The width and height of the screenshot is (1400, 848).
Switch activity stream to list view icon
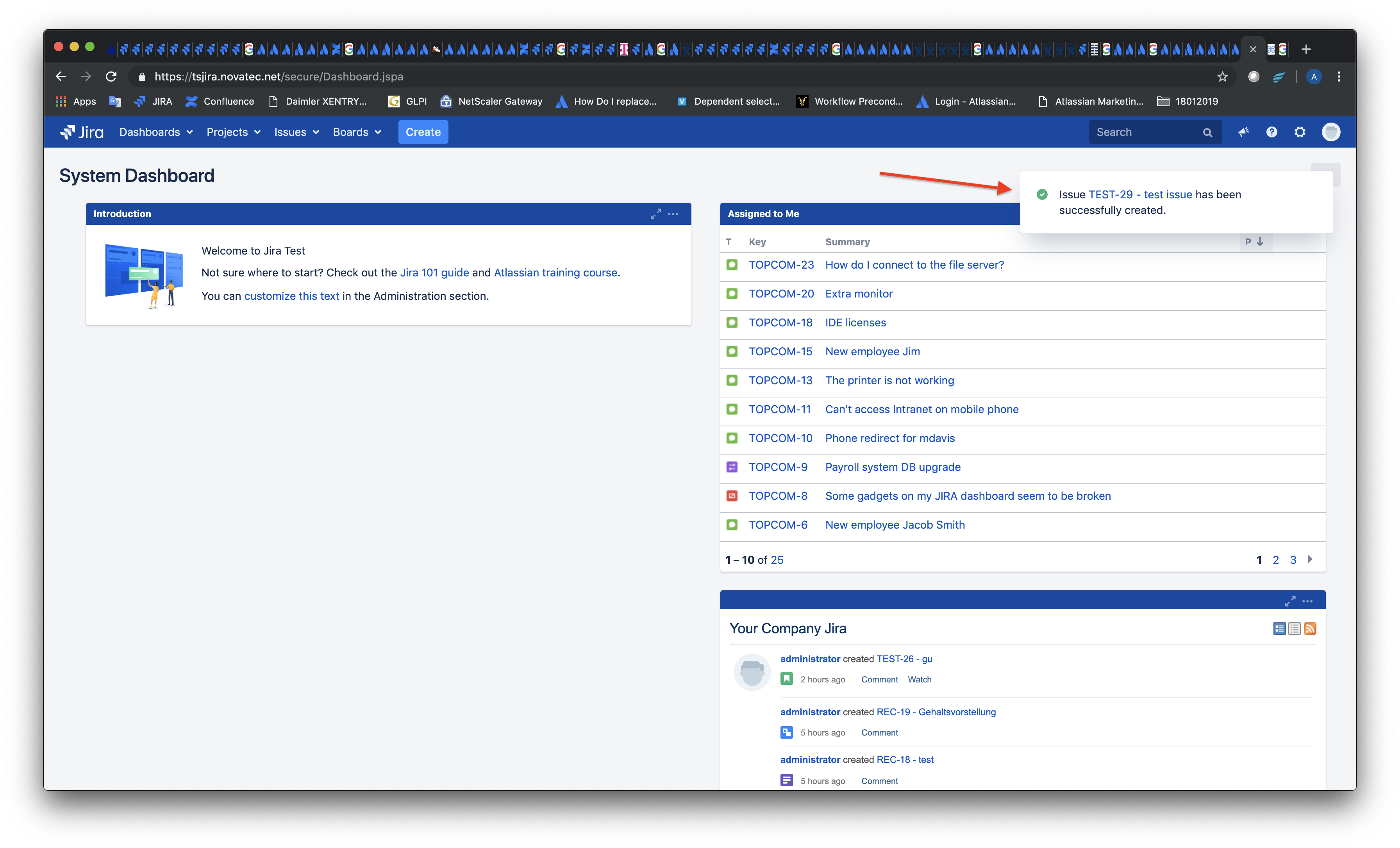click(x=1294, y=628)
